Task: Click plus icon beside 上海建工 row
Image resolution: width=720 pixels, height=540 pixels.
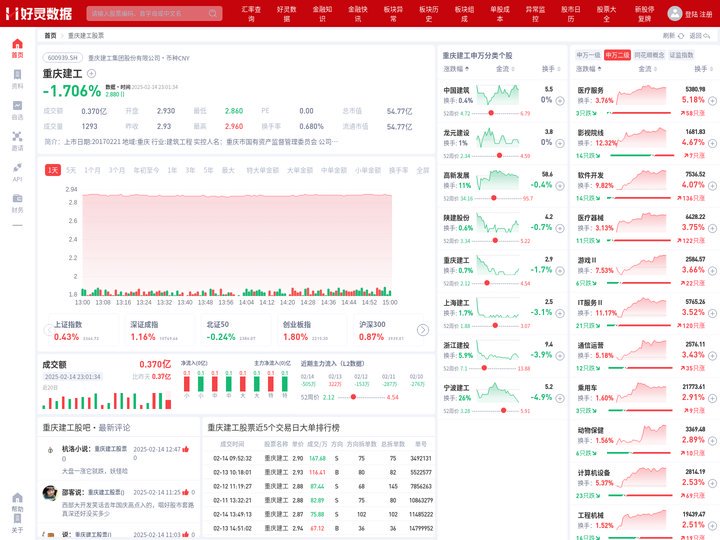Action: click(560, 313)
